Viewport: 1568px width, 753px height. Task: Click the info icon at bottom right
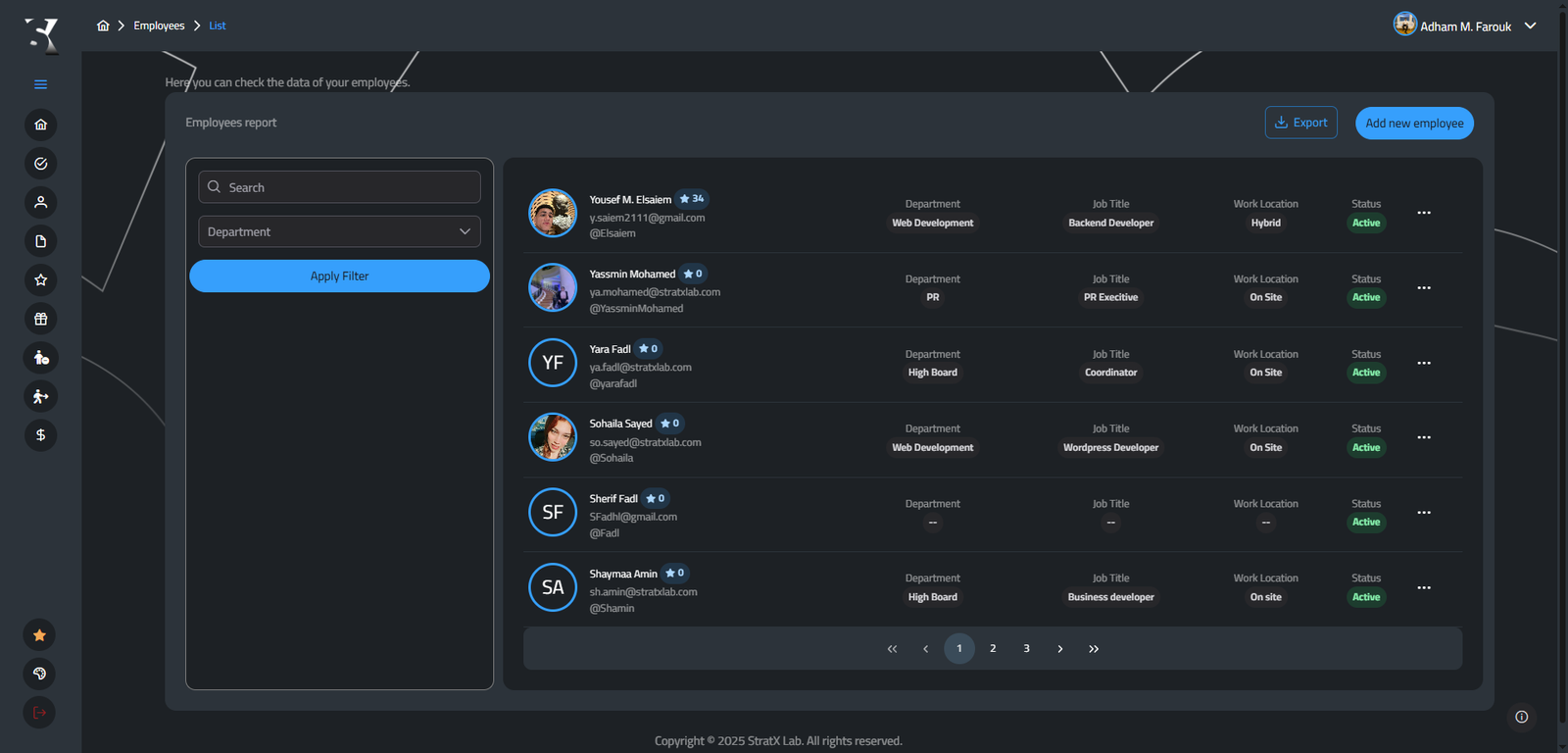(1521, 717)
